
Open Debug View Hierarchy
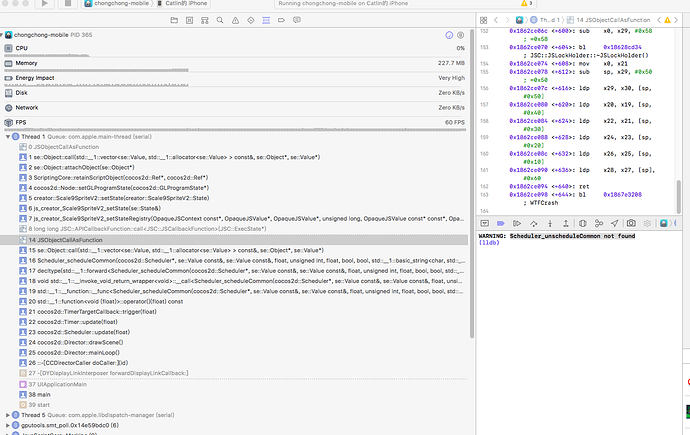pyautogui.click(x=583, y=223)
